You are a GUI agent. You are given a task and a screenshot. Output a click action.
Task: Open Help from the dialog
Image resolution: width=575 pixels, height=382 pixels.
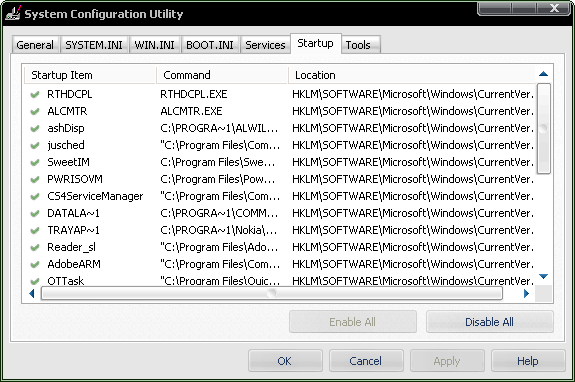point(528,361)
